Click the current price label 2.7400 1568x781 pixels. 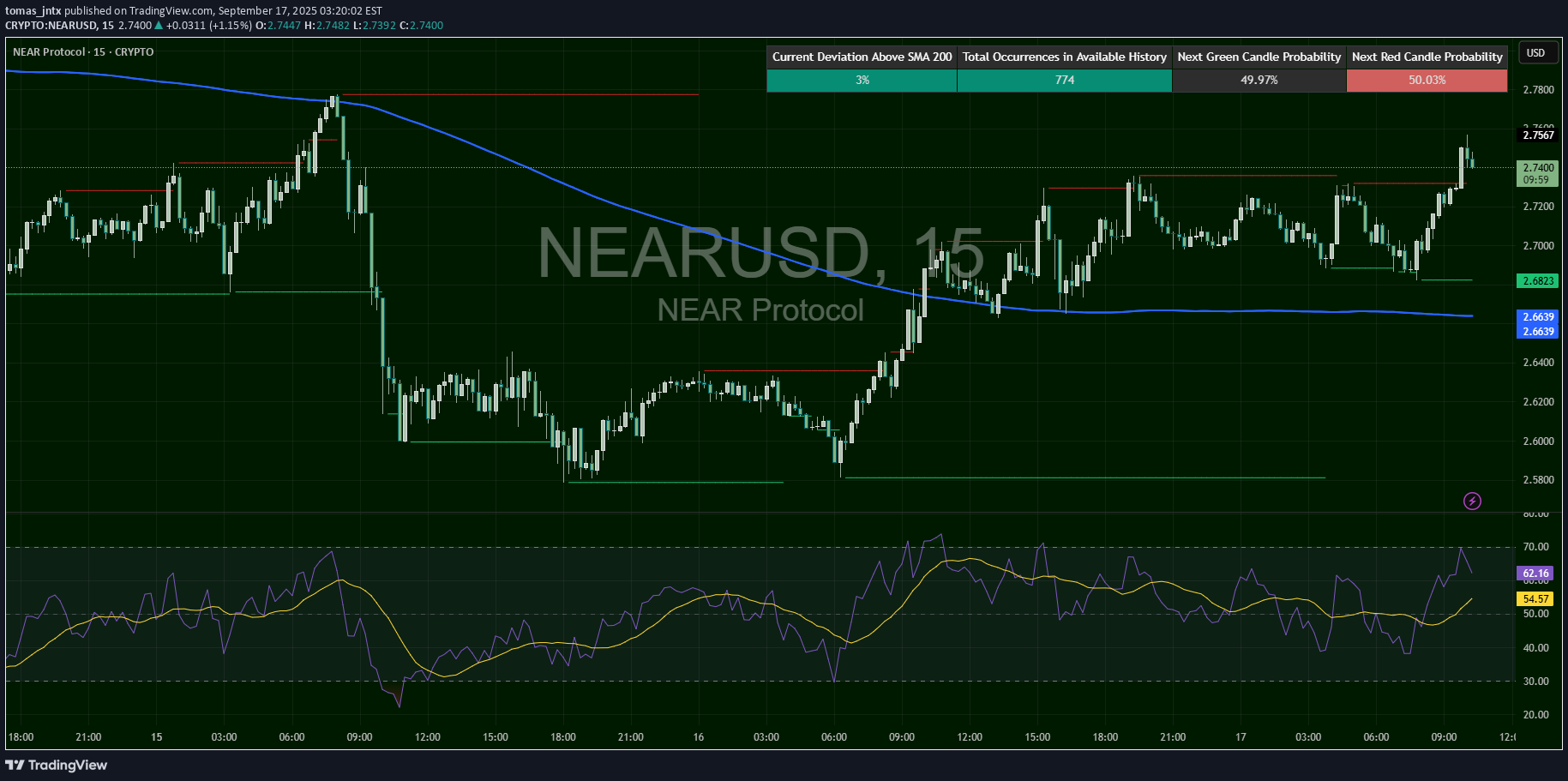tap(1538, 168)
